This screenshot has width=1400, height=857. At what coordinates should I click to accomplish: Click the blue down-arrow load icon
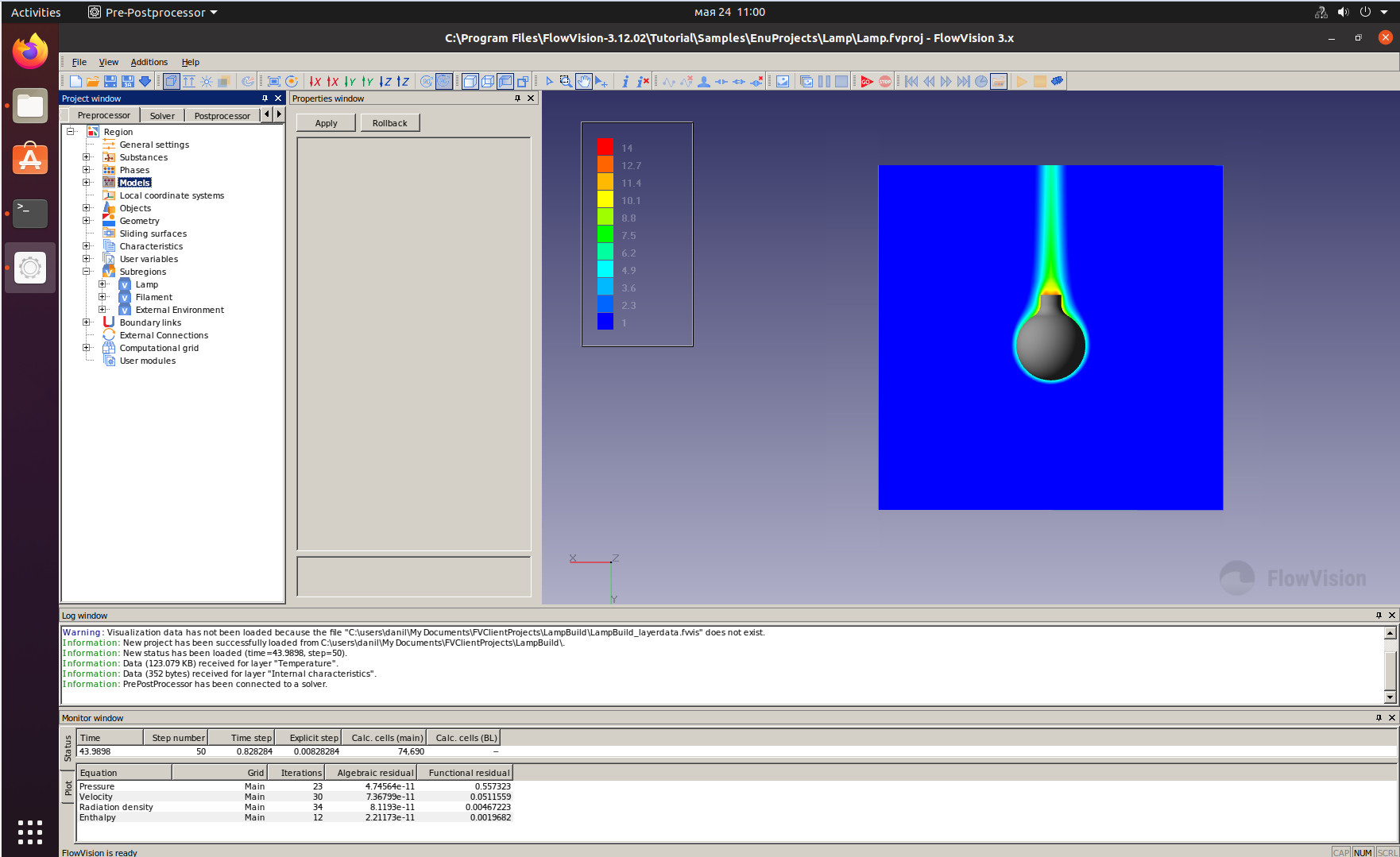coord(145,81)
